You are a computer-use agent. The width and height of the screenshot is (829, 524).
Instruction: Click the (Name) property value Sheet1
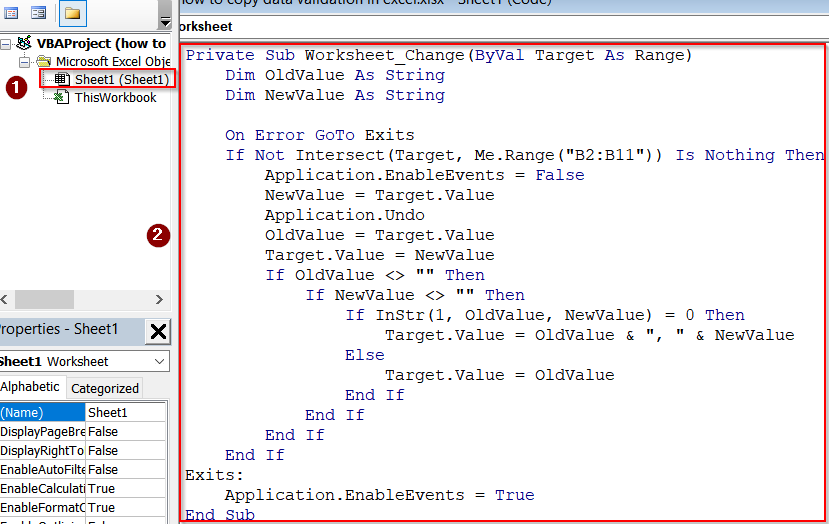coord(126,412)
